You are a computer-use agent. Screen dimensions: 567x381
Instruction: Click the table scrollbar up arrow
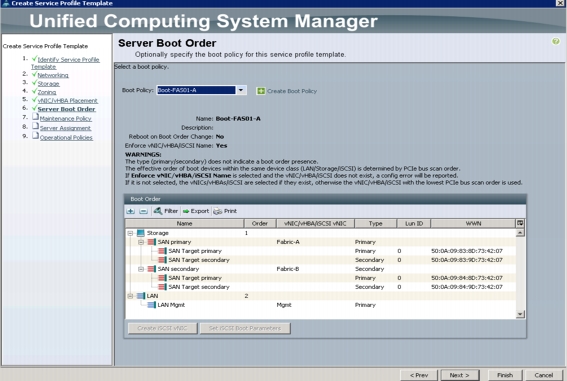(x=520, y=233)
